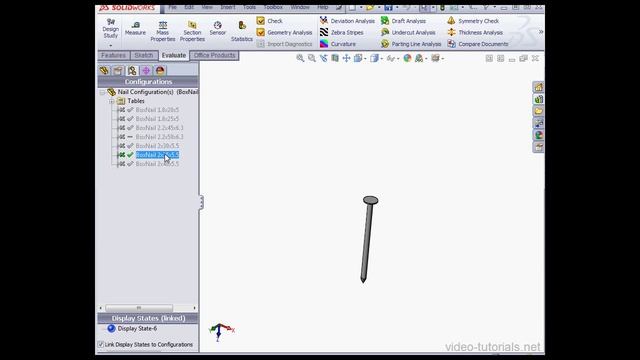Open the Insert menu
640x360 pixels.
click(x=228, y=7)
